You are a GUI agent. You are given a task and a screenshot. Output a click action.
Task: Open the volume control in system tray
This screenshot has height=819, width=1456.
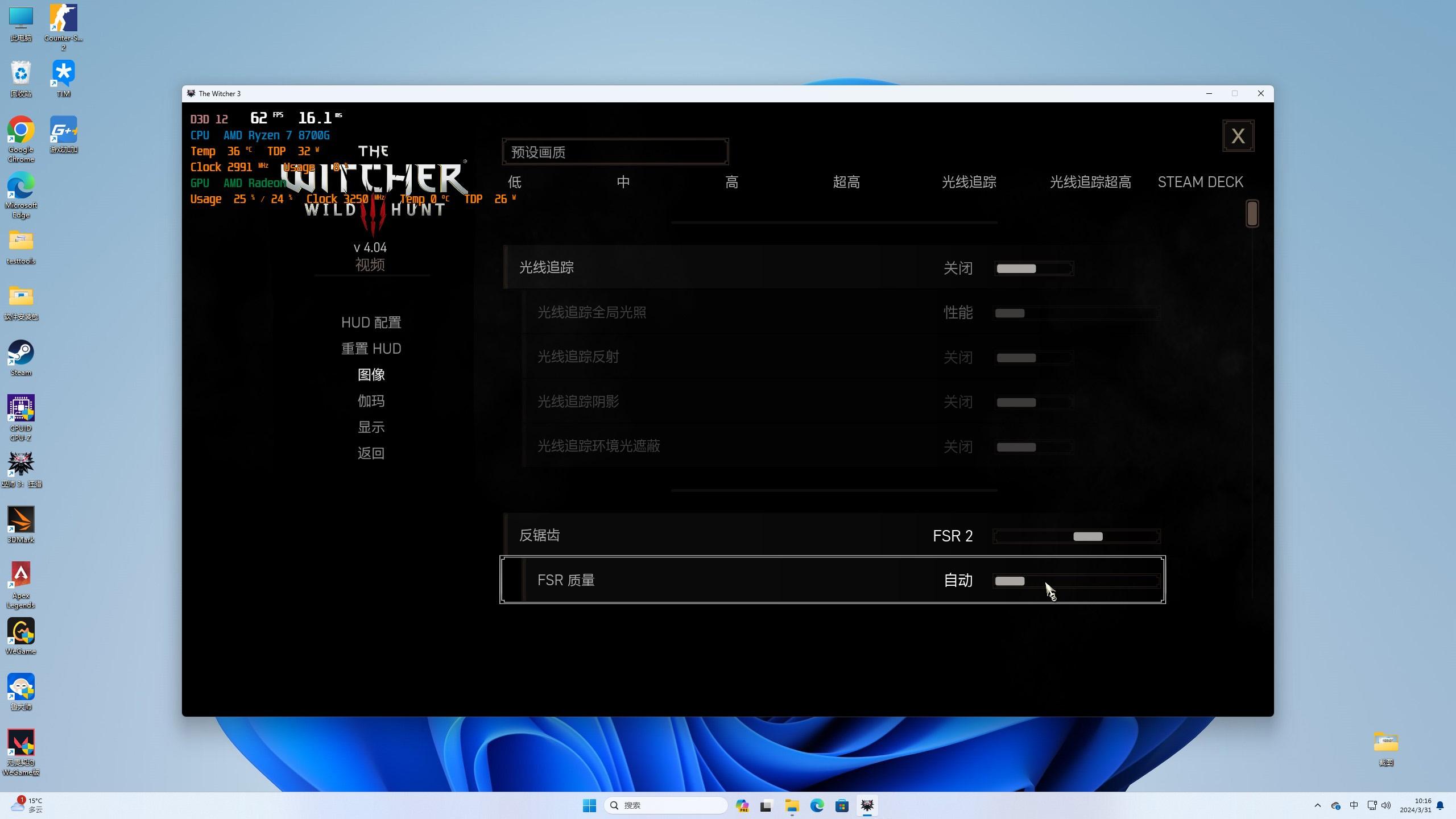coord(1386,805)
